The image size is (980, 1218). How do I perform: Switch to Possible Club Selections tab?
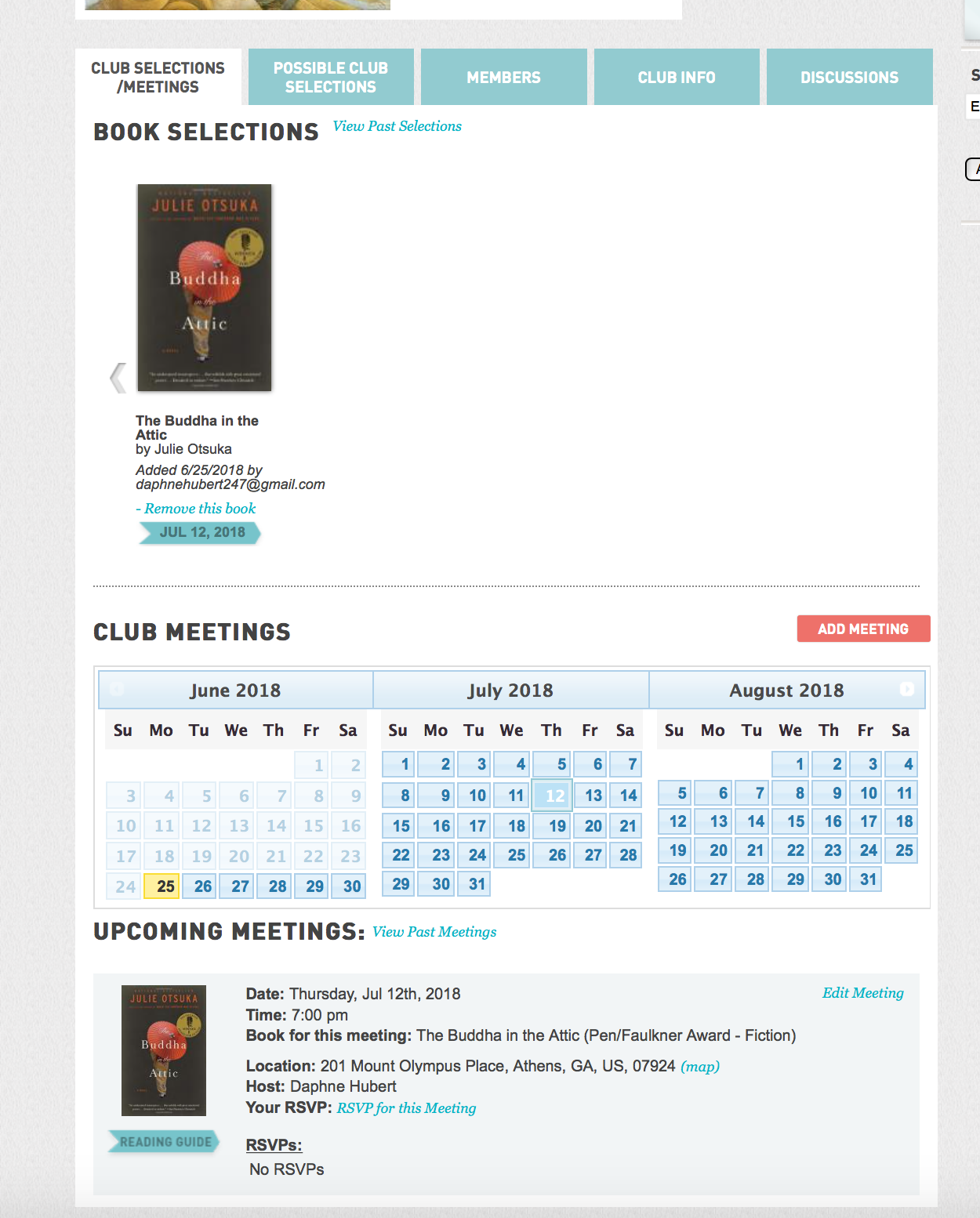(331, 77)
